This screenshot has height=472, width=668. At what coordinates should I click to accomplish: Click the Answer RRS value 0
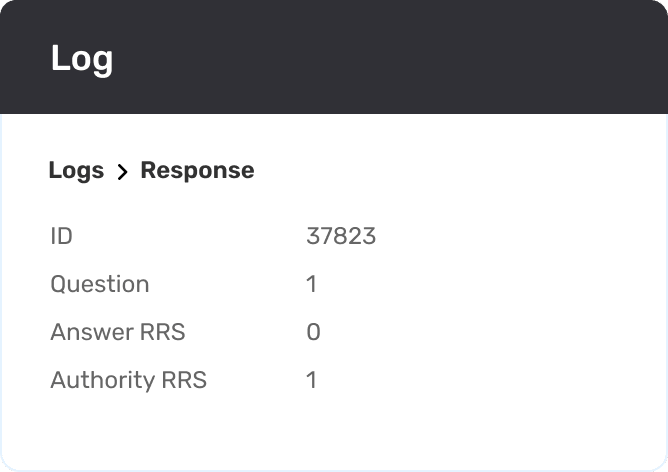point(313,332)
